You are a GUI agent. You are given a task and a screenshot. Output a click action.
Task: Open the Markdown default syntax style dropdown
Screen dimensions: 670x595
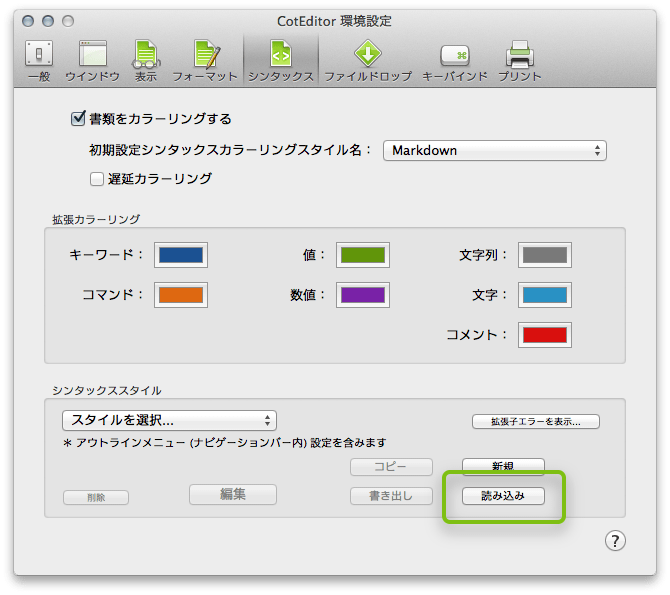coord(495,150)
